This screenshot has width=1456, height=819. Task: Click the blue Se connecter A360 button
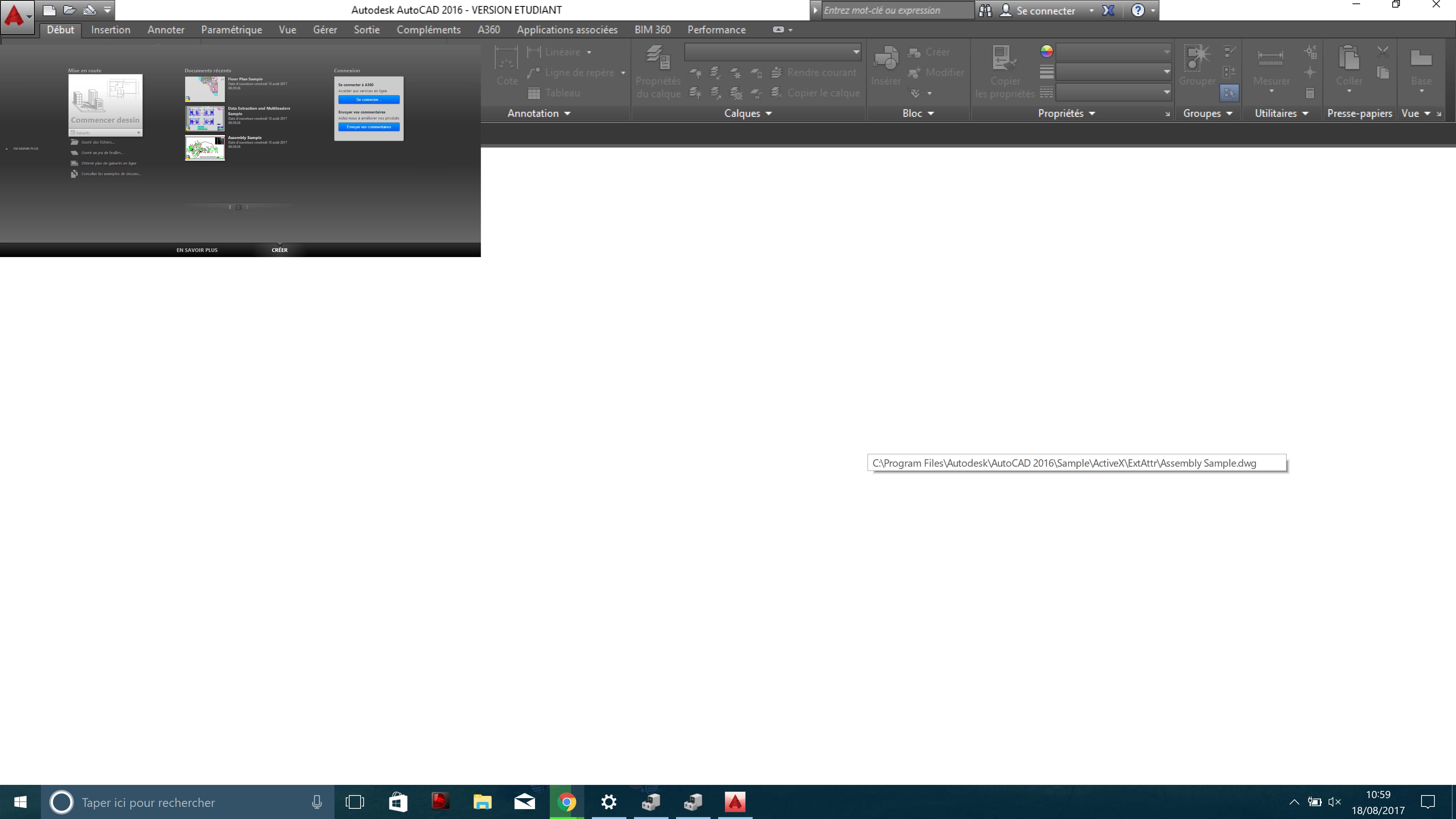pos(369,99)
